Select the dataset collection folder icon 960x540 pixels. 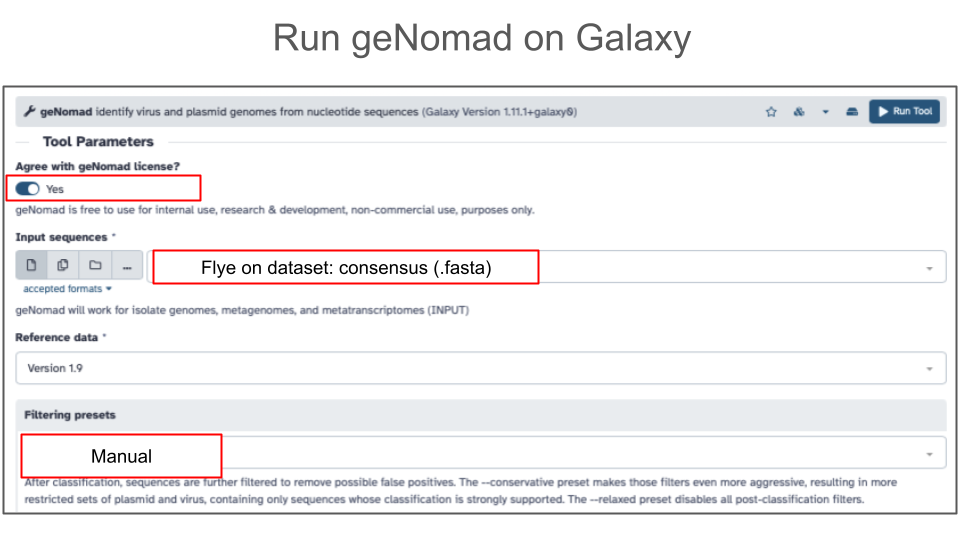tap(95, 266)
